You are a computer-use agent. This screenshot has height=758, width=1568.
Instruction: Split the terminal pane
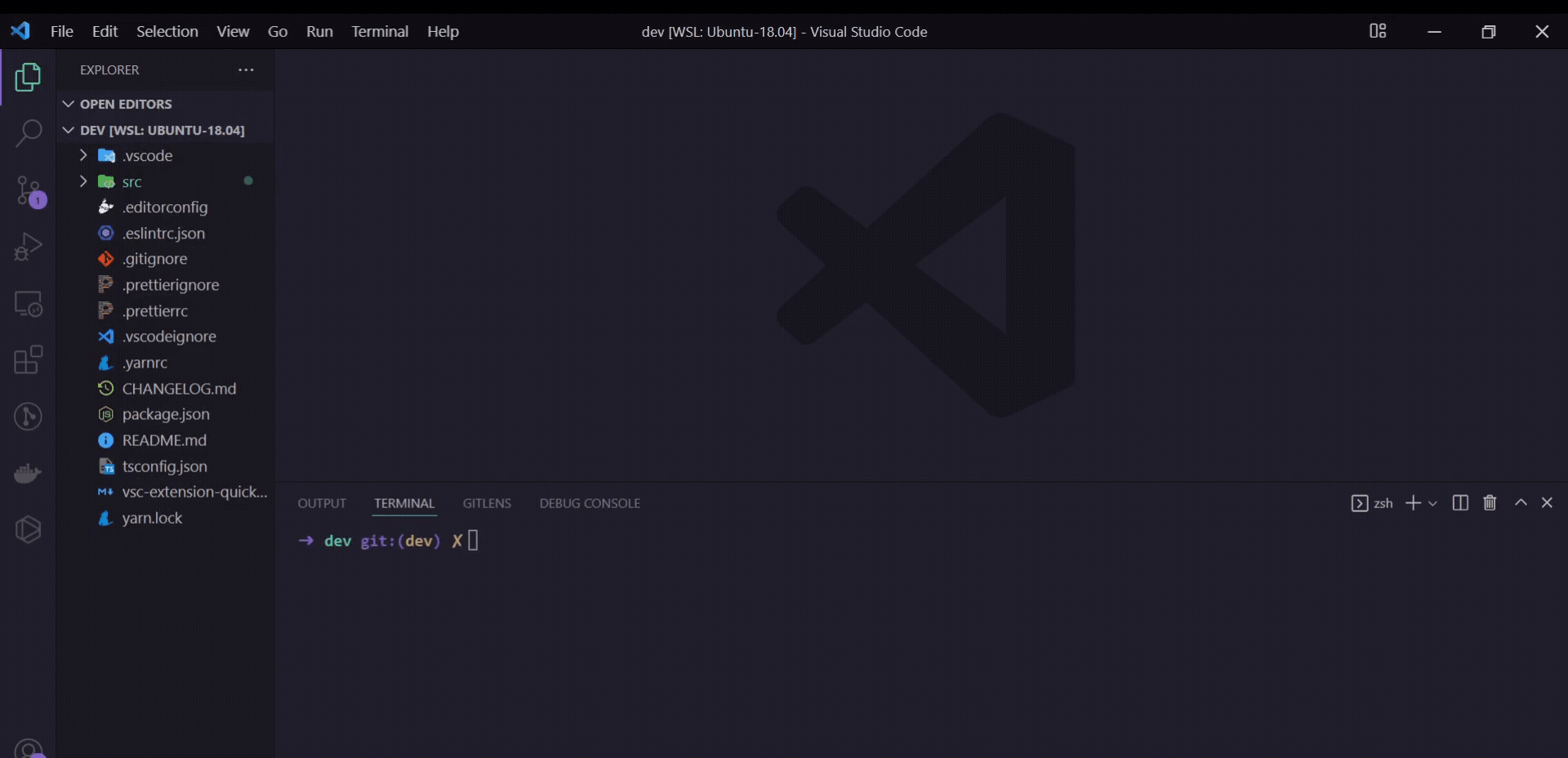click(1459, 502)
